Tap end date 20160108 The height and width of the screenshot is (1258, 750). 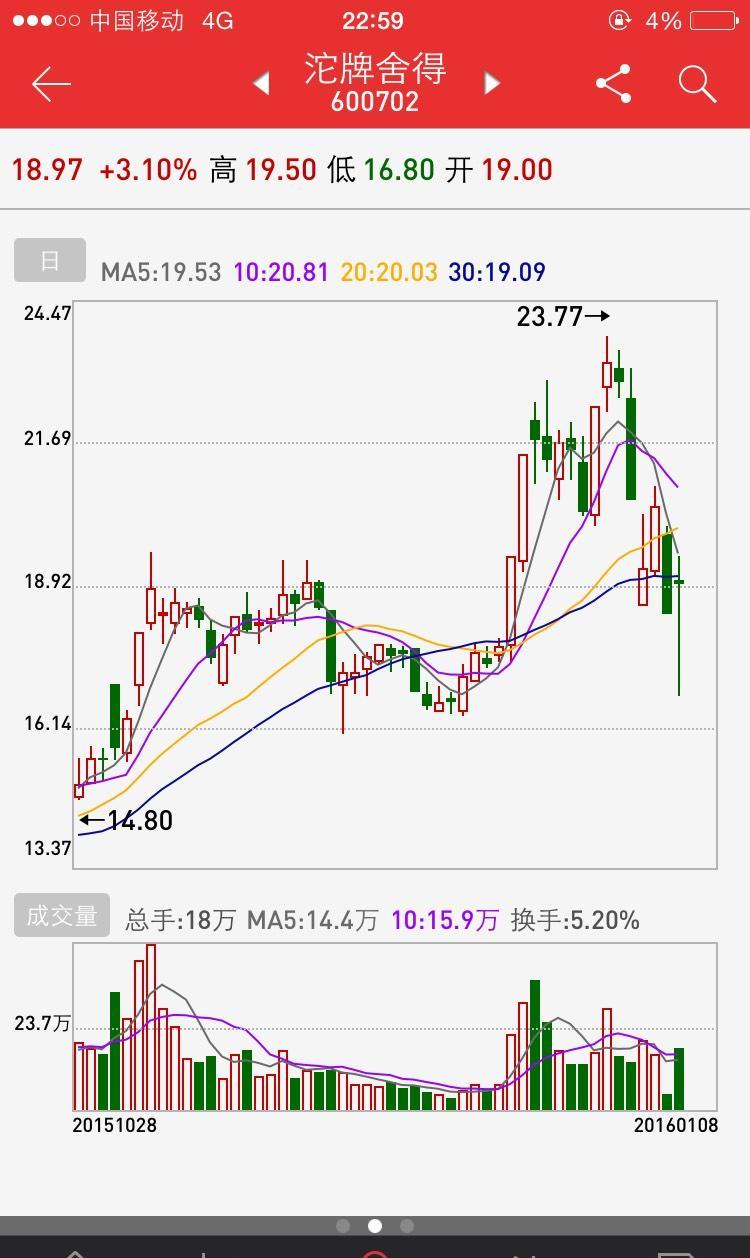tap(676, 1125)
